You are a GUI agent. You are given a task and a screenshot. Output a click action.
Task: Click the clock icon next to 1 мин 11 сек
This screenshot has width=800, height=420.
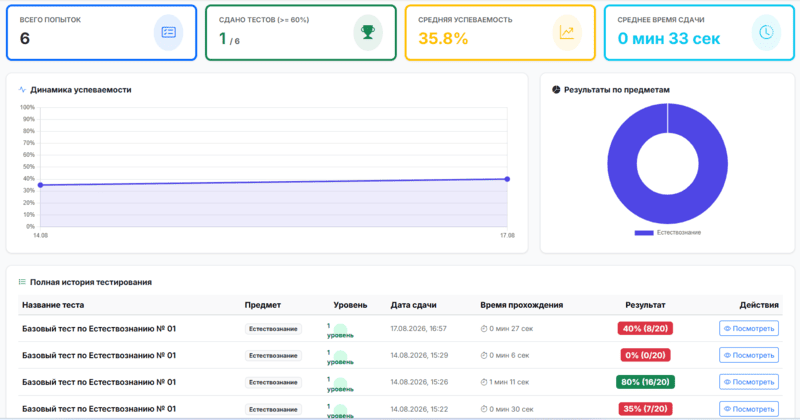(484, 382)
